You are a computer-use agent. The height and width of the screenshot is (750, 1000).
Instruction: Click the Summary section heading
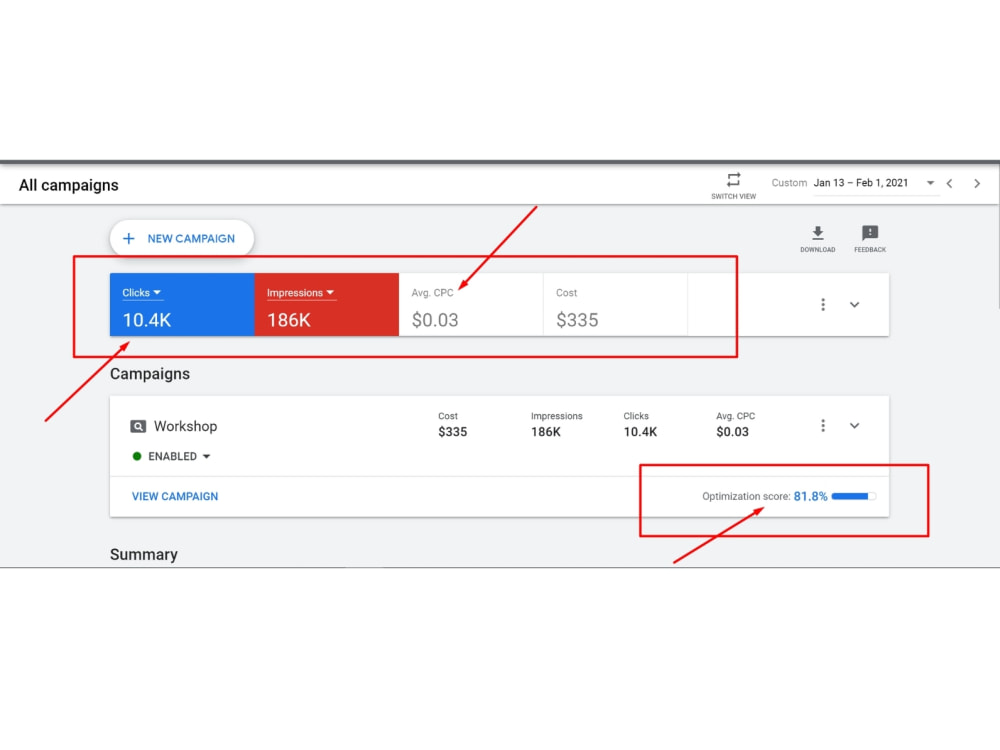(143, 554)
